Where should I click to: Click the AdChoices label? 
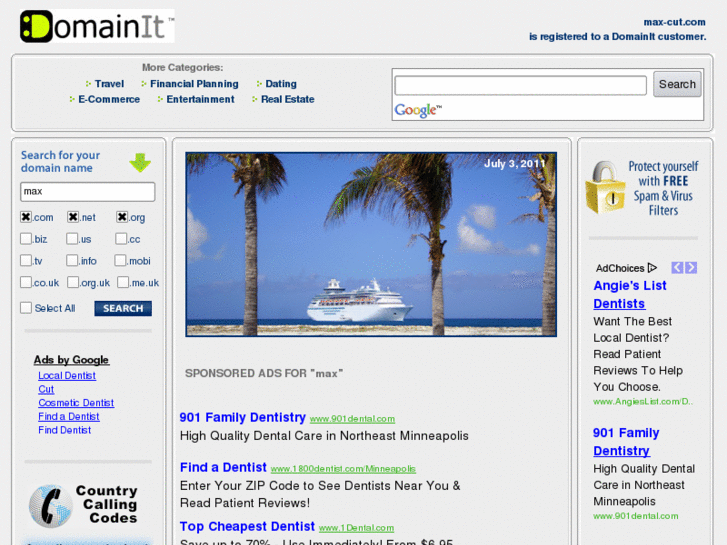pyautogui.click(x=620, y=268)
